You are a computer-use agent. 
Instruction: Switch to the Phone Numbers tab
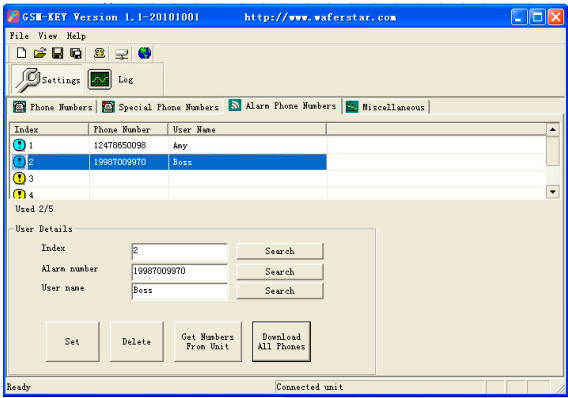pos(53,107)
